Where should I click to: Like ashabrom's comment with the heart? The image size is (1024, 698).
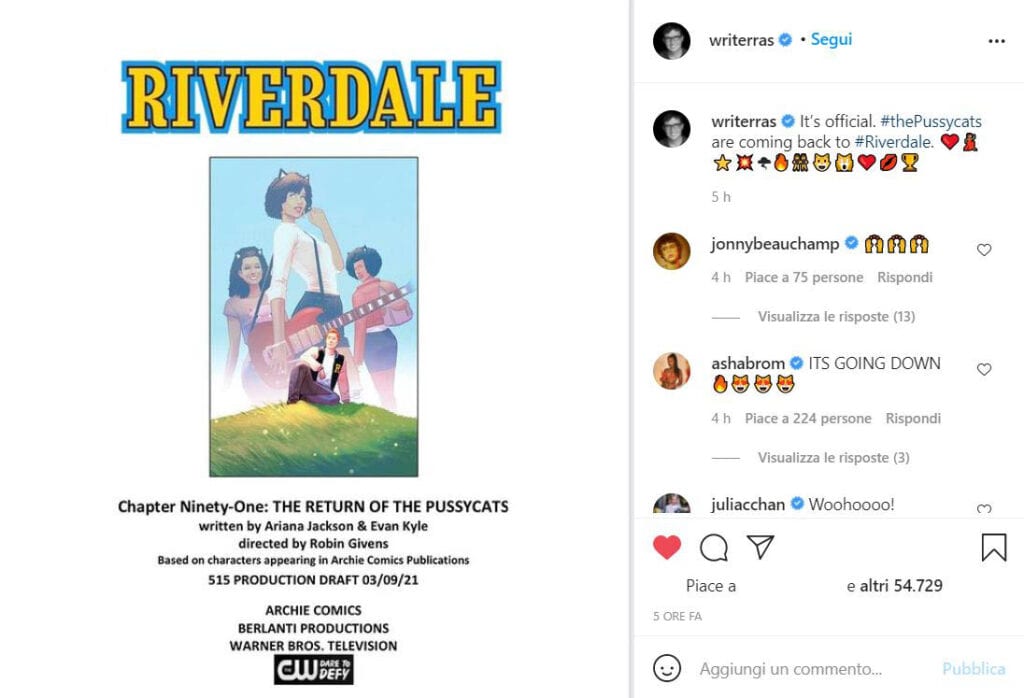[x=984, y=369]
